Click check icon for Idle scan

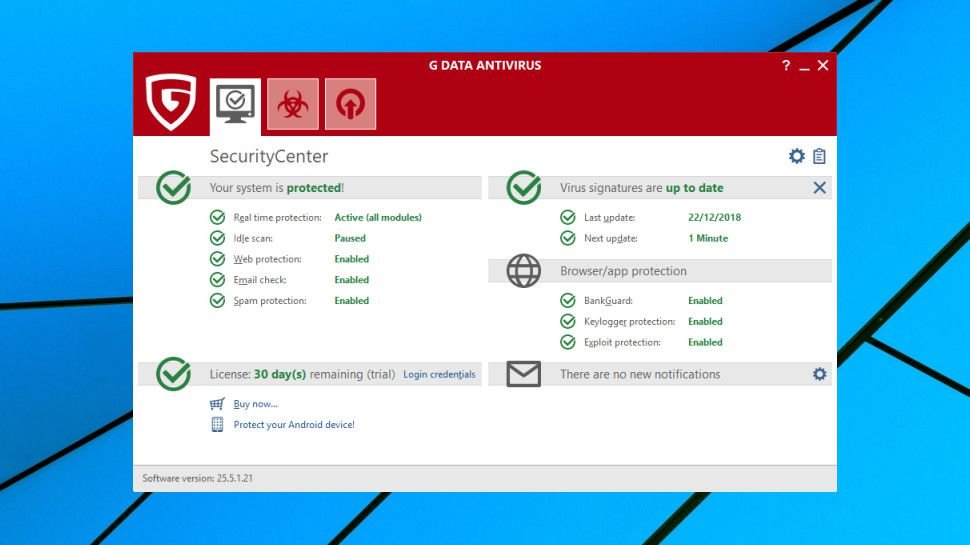coord(217,238)
